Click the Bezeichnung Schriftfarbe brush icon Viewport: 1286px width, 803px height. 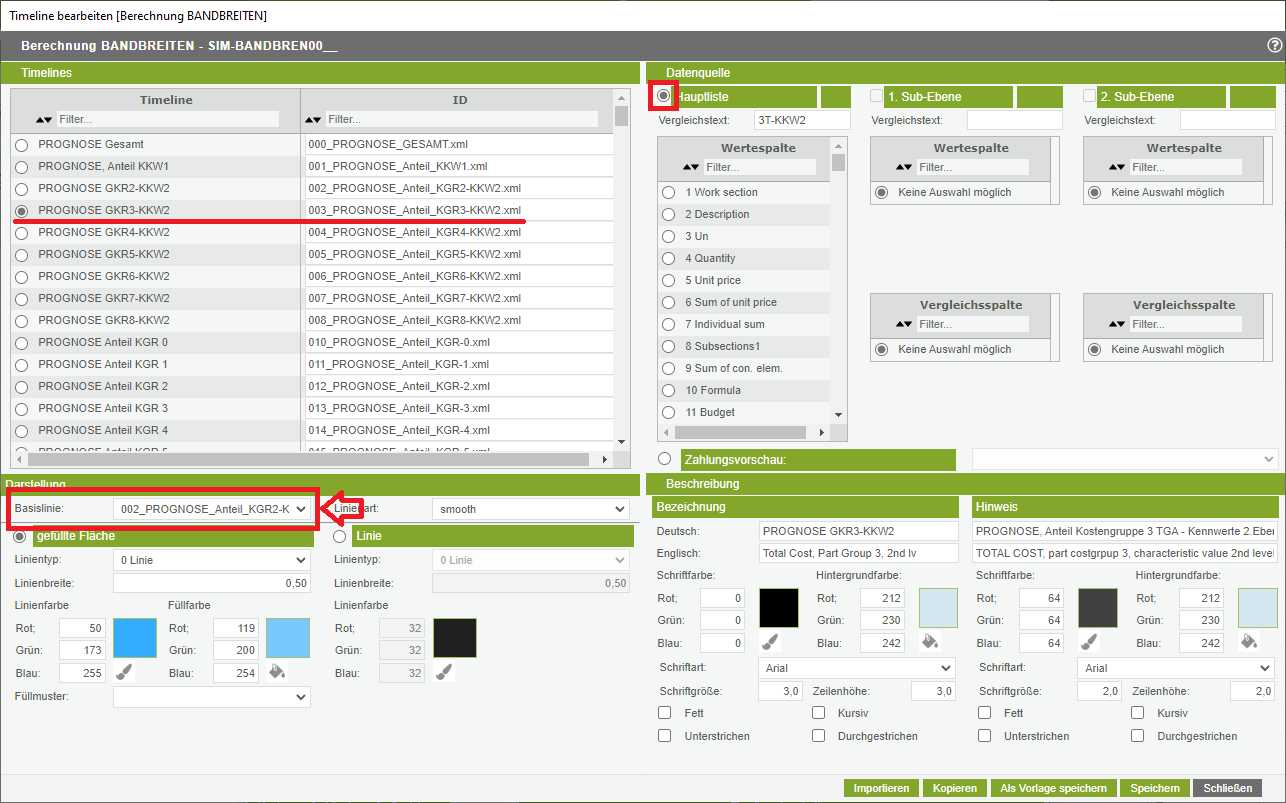click(x=770, y=642)
